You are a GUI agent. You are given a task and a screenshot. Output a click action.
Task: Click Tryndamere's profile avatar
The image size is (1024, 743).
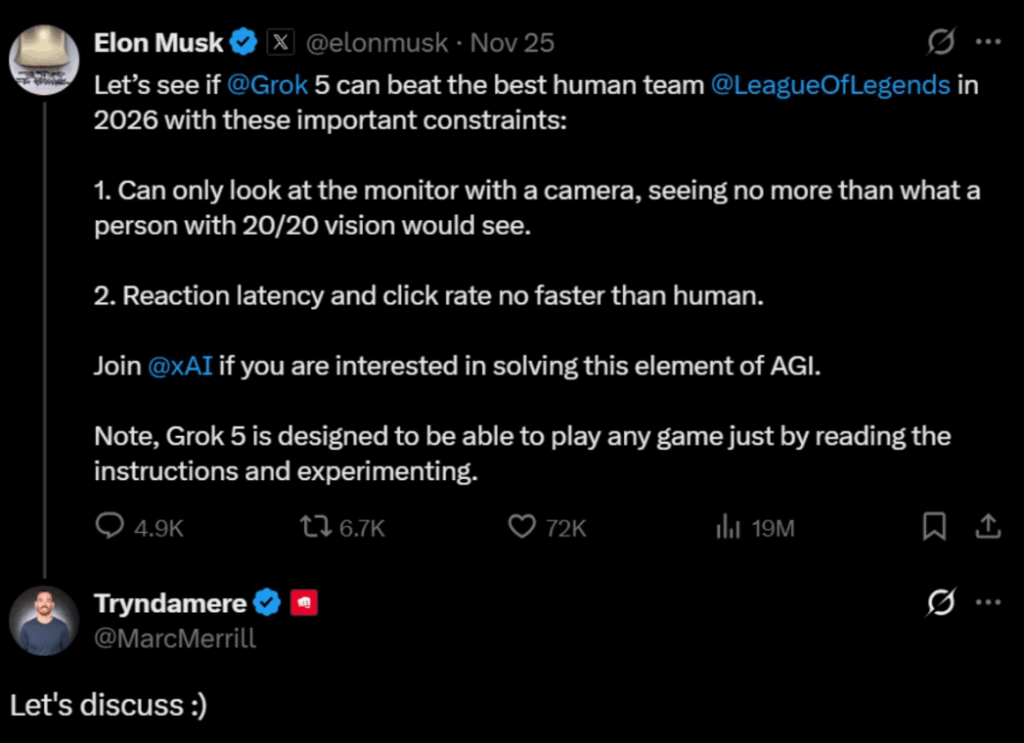pyautogui.click(x=43, y=618)
